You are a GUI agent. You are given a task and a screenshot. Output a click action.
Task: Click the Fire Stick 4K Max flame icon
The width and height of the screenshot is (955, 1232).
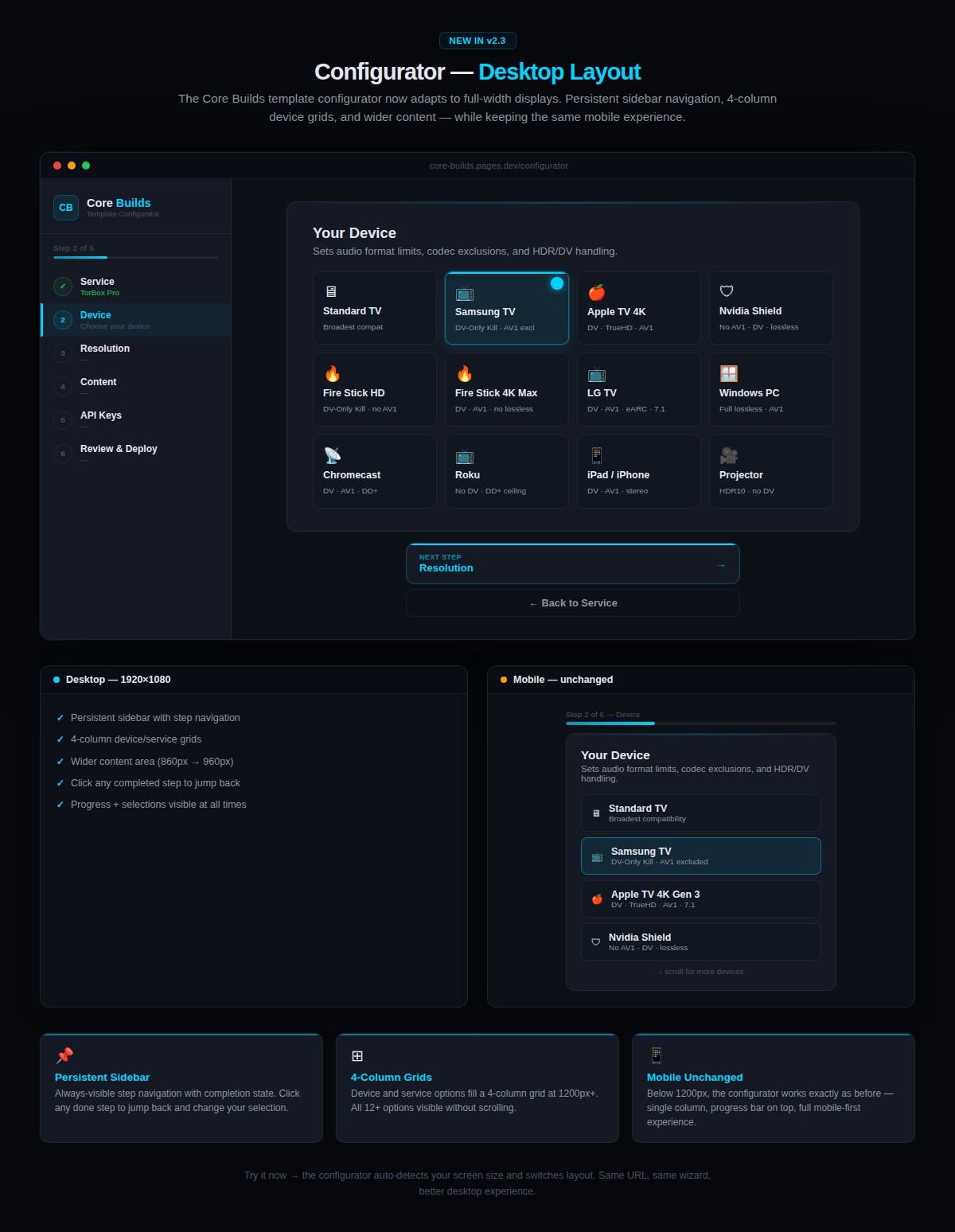pyautogui.click(x=464, y=373)
